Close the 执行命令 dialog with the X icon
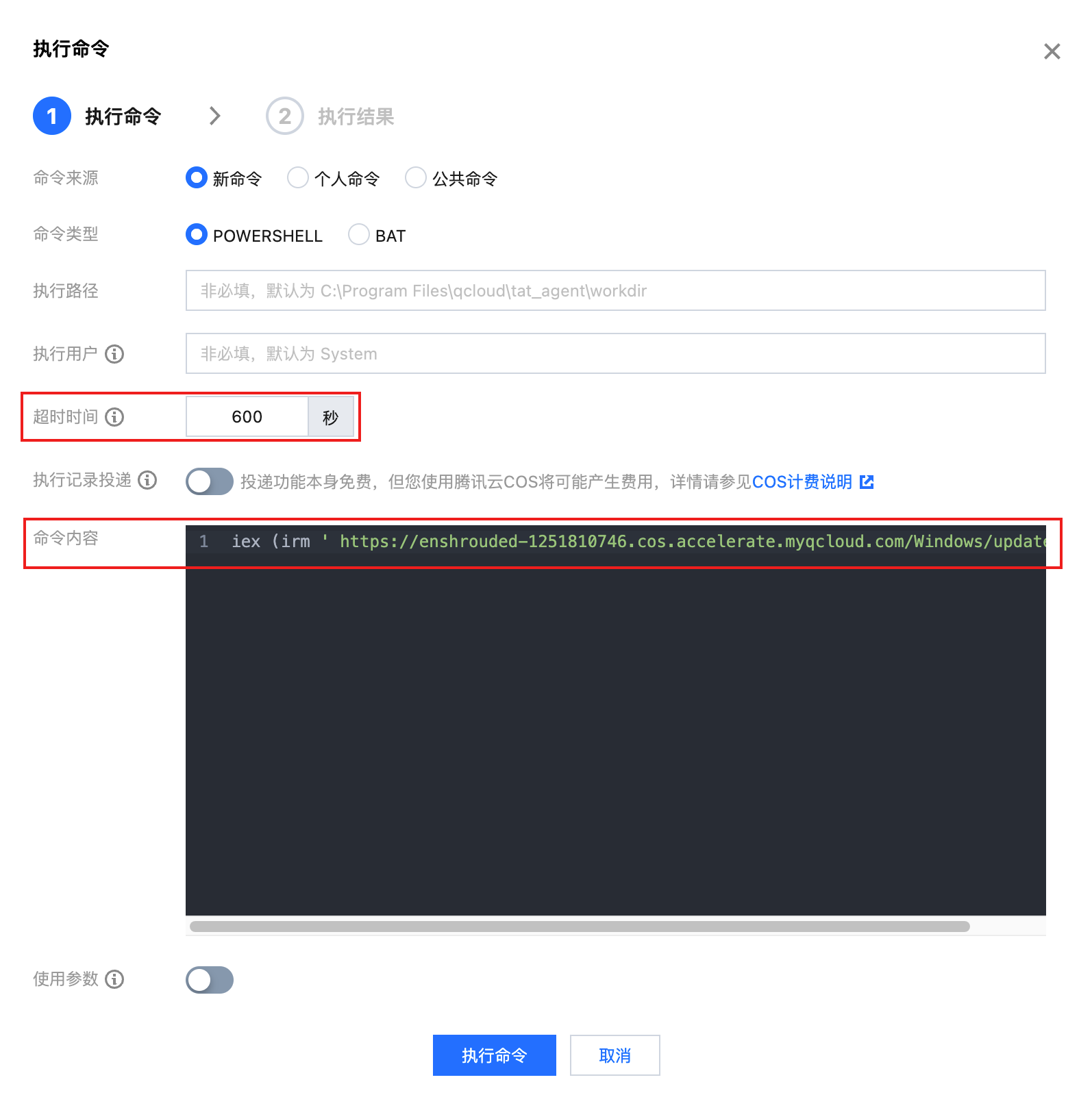Screen dimensions: 1092x1108 coord(1052,51)
